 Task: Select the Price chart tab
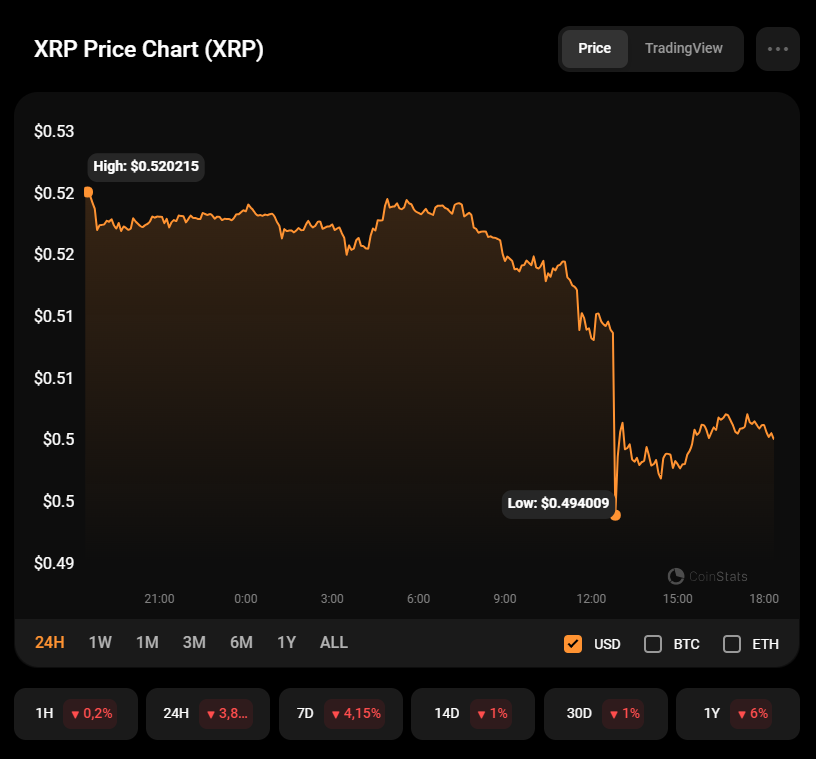tap(595, 49)
